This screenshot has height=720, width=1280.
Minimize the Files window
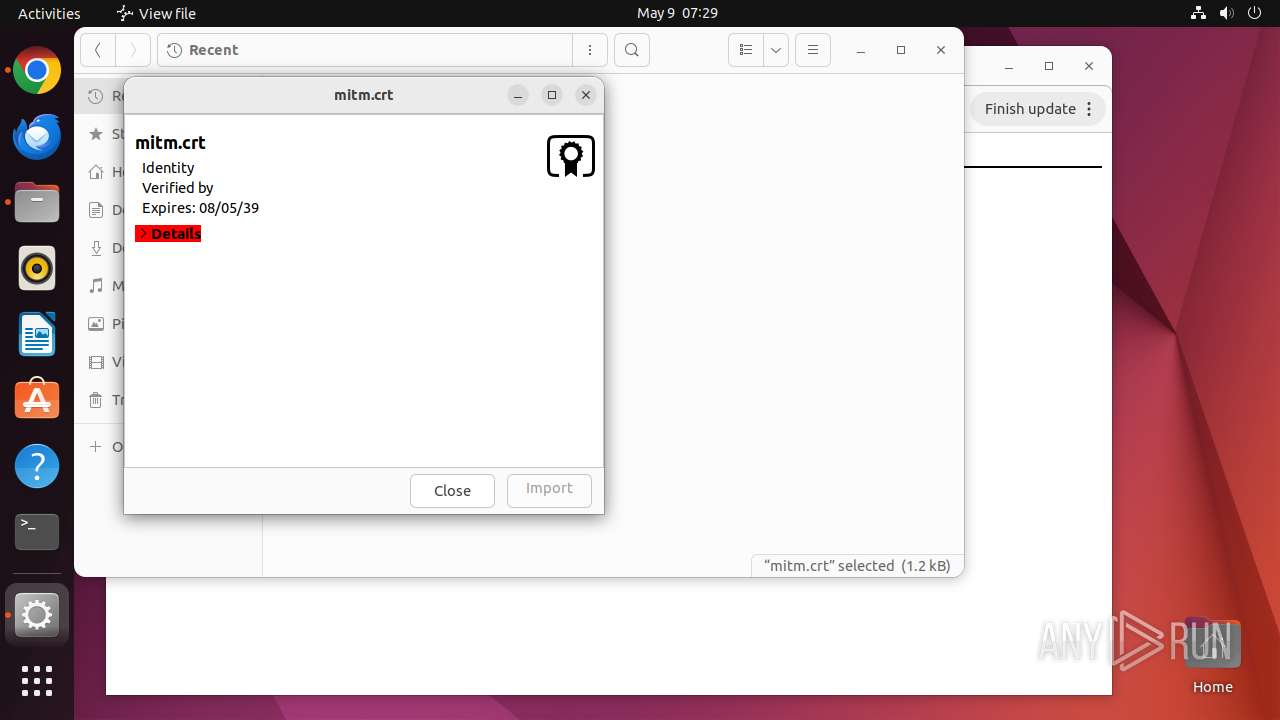pos(861,50)
